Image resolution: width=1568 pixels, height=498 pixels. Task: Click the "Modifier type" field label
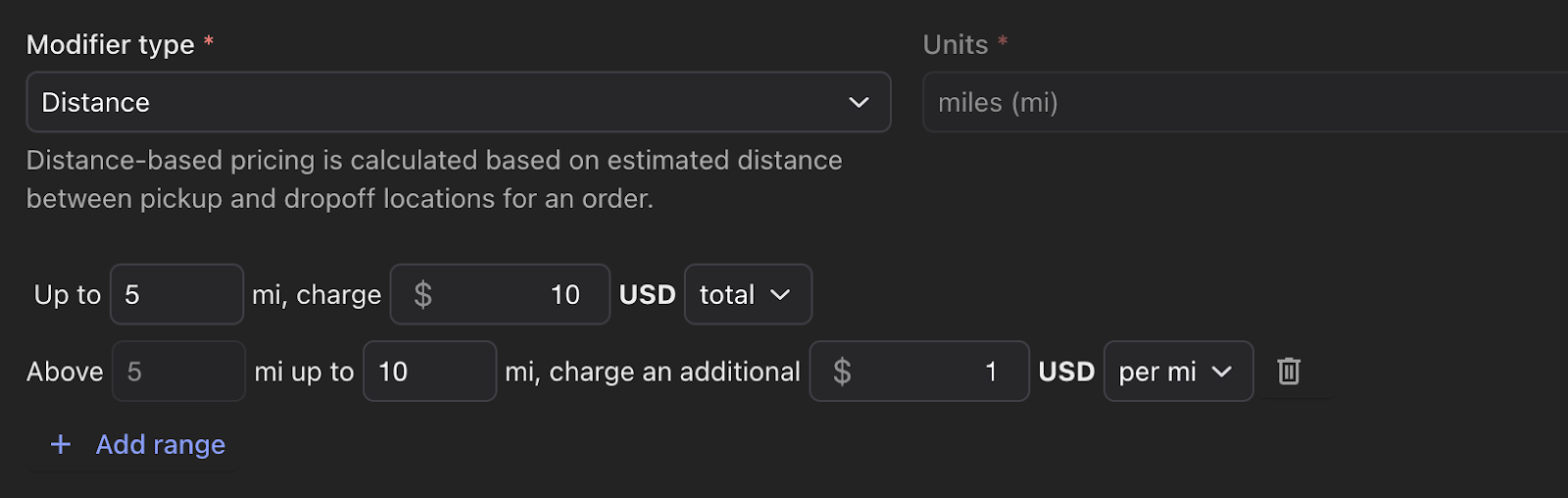110,45
